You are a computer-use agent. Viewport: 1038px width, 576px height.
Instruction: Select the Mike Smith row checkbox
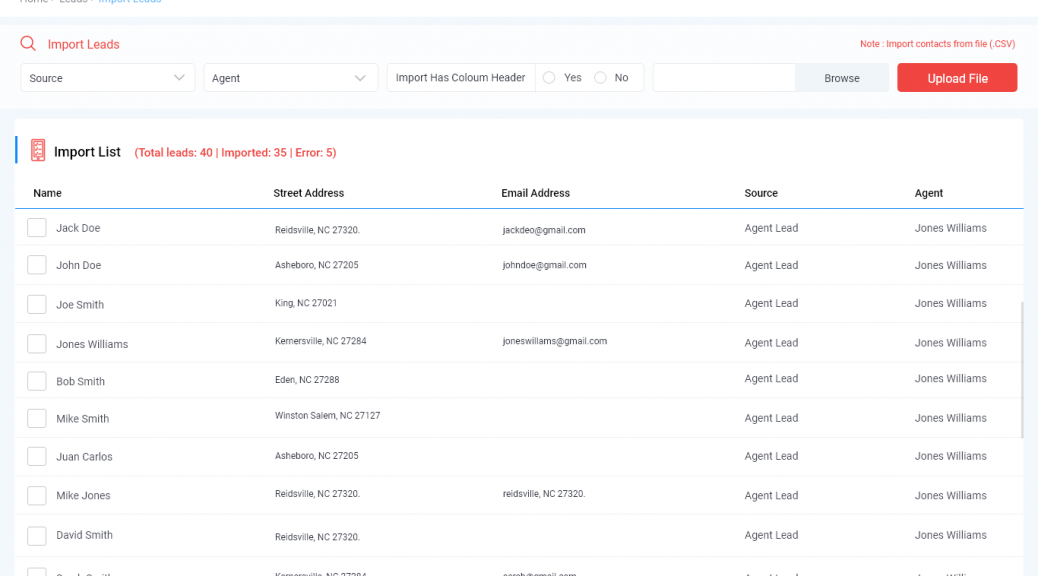(36, 418)
